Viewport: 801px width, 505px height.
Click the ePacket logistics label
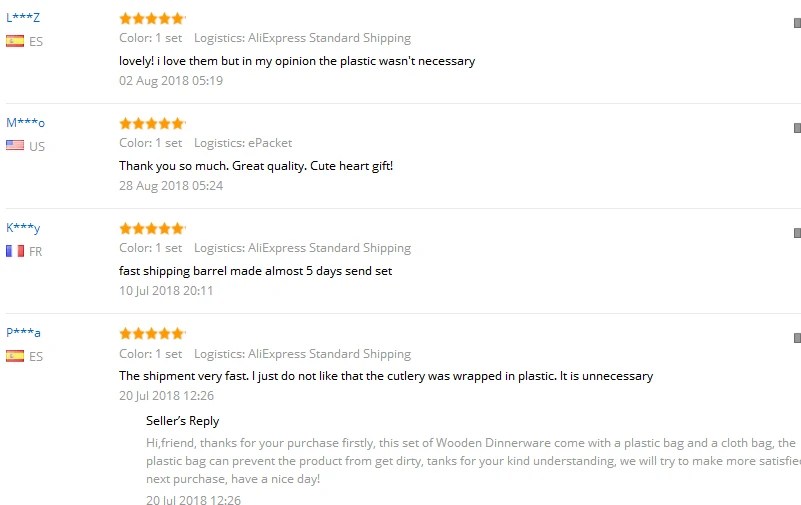(243, 143)
